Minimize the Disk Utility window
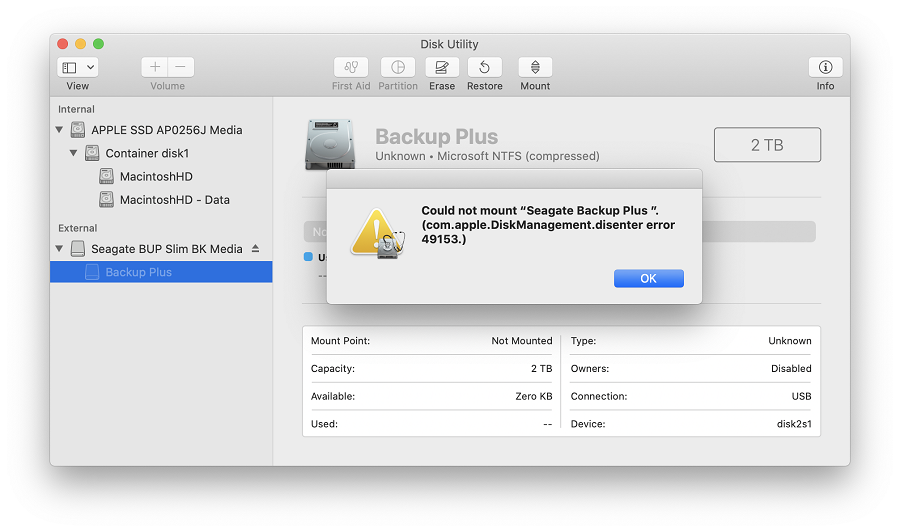Screen dimensions: 900x532 pyautogui.click(x=81, y=44)
